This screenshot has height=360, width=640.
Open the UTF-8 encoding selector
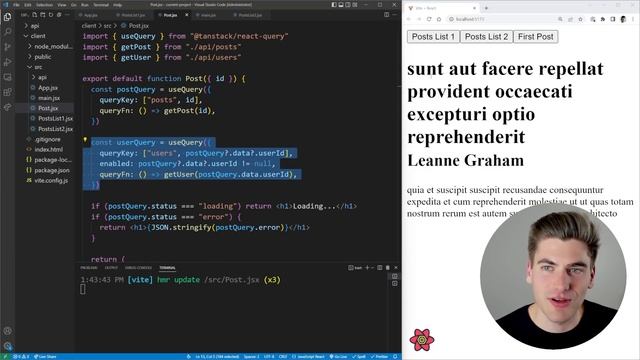(x=269, y=357)
